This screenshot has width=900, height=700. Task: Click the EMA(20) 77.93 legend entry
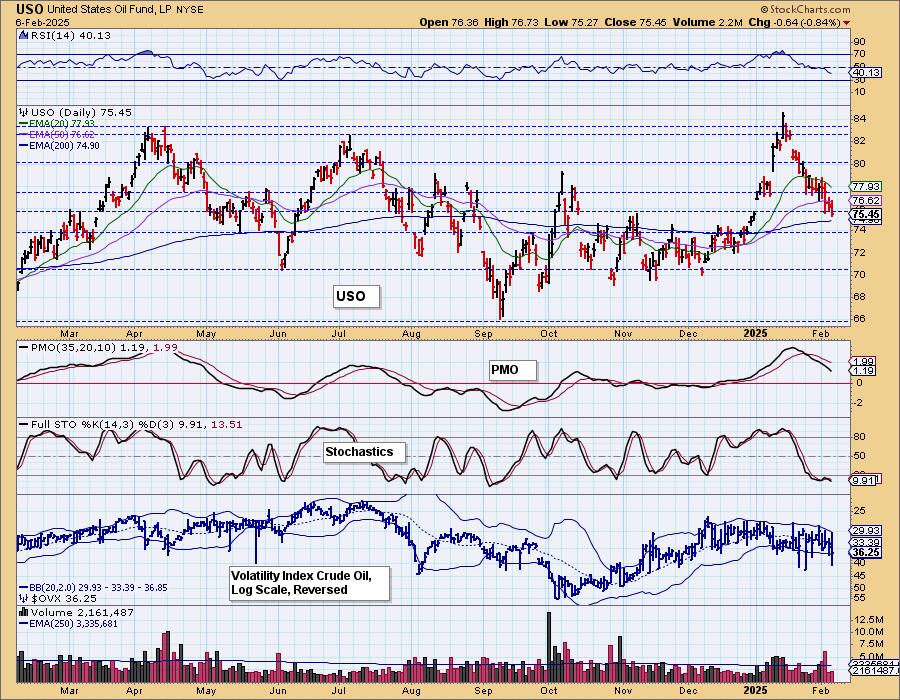pyautogui.click(x=57, y=123)
